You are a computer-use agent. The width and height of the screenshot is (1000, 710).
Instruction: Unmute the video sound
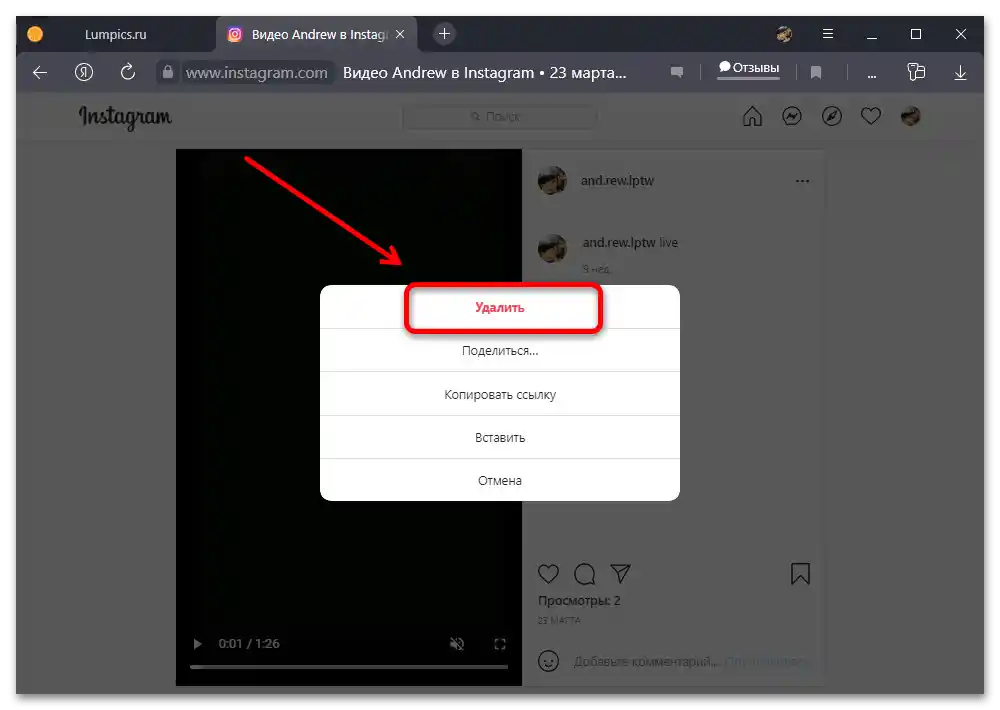pos(457,644)
